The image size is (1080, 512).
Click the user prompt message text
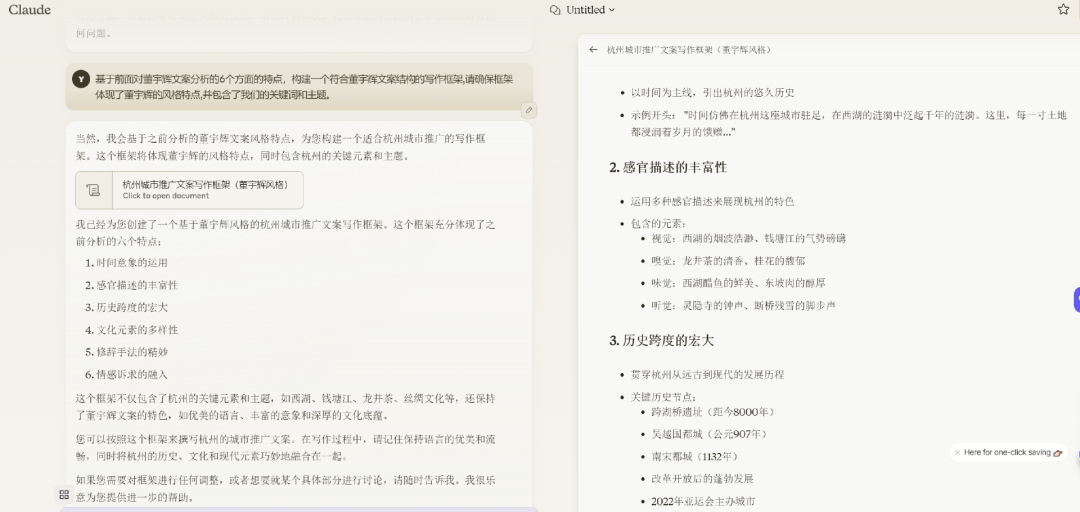304,87
